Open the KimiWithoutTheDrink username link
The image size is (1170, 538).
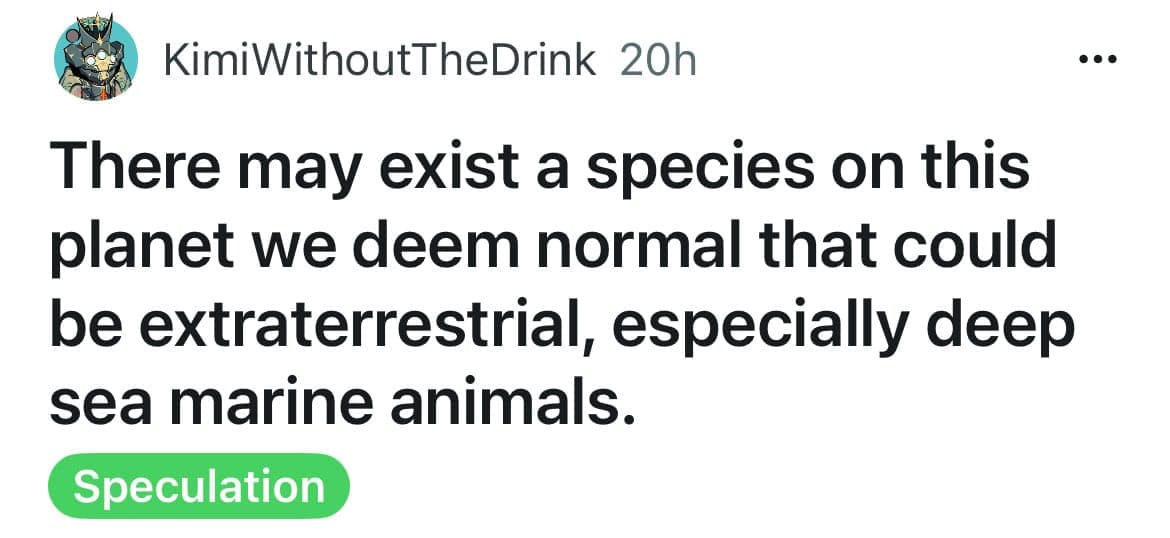tap(378, 61)
